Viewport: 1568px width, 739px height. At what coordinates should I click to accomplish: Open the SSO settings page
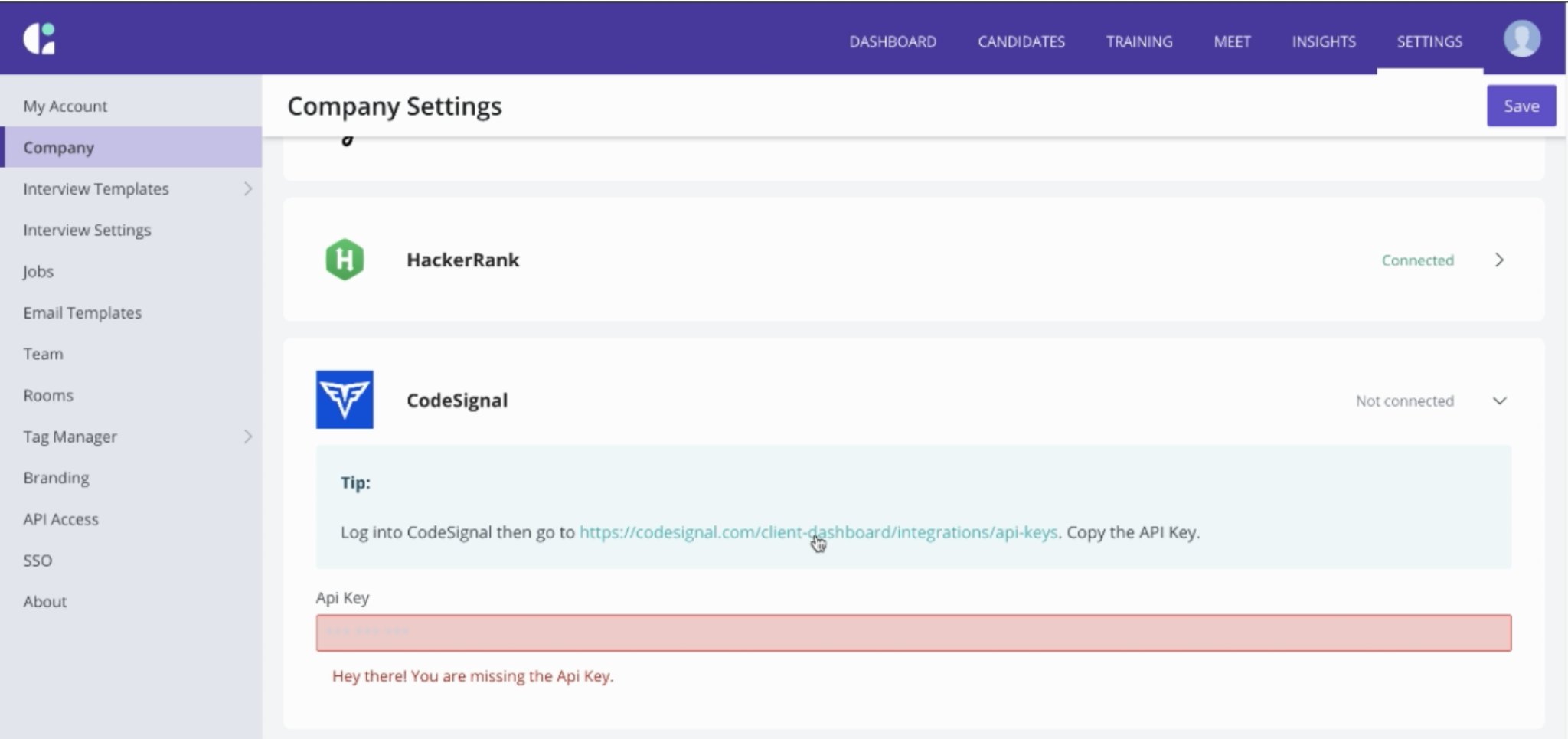tap(38, 561)
